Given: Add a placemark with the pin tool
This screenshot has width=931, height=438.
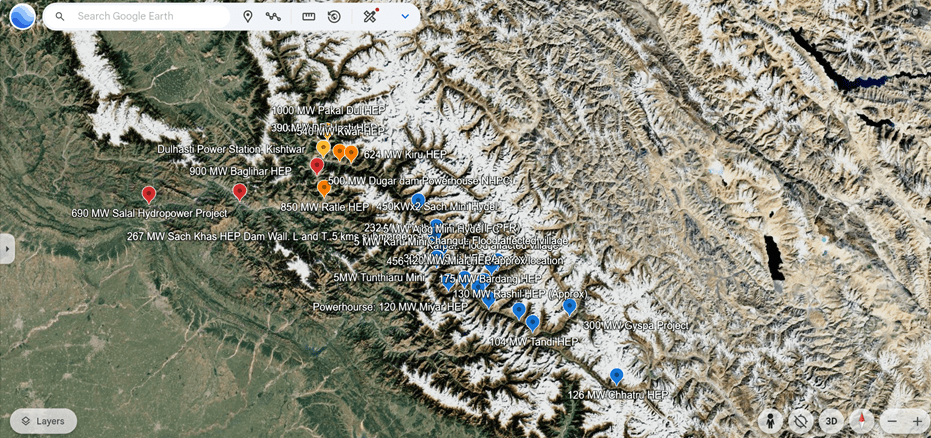Looking at the screenshot, I should (248, 17).
